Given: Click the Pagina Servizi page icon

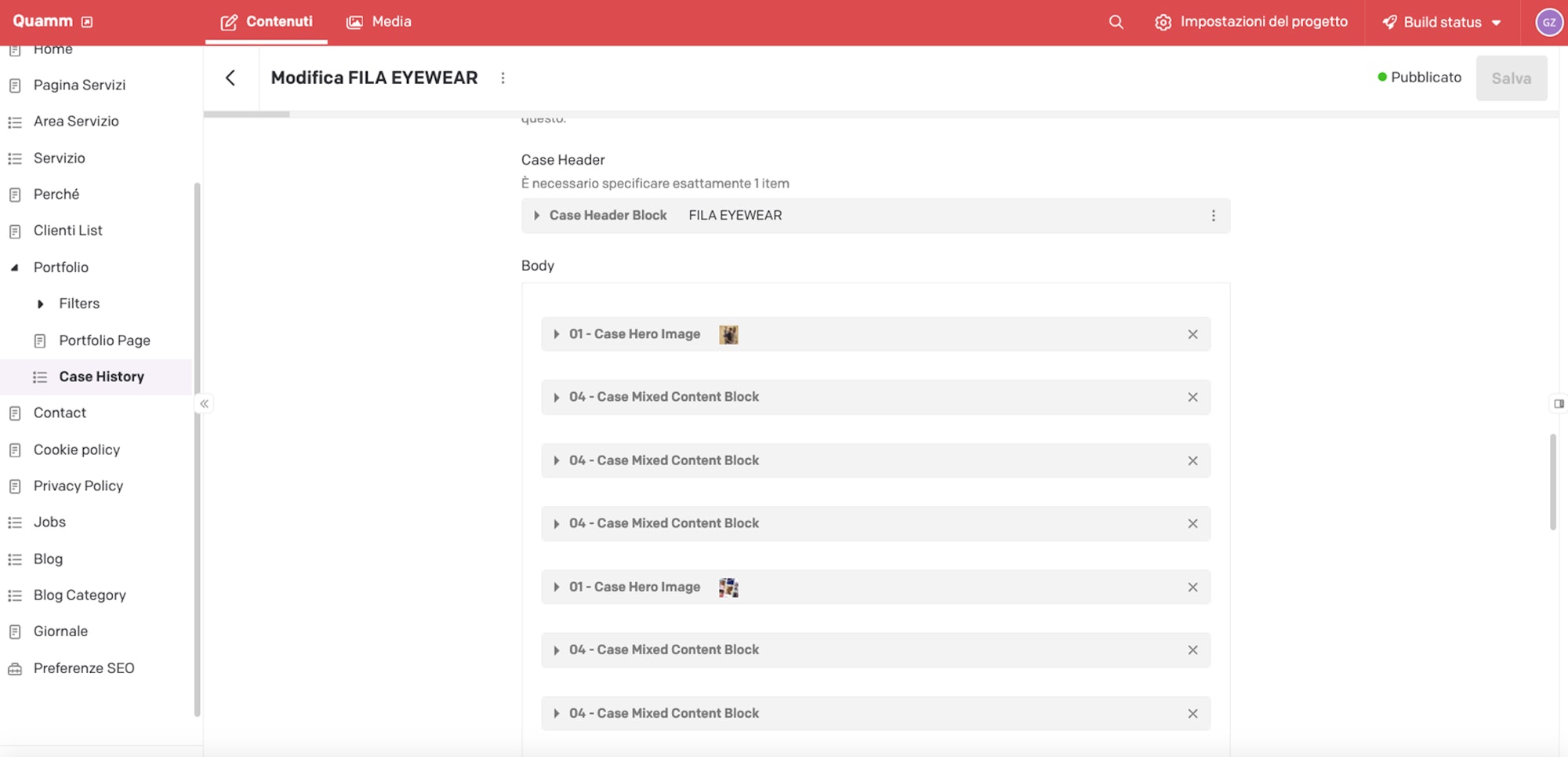Looking at the screenshot, I should (x=15, y=86).
